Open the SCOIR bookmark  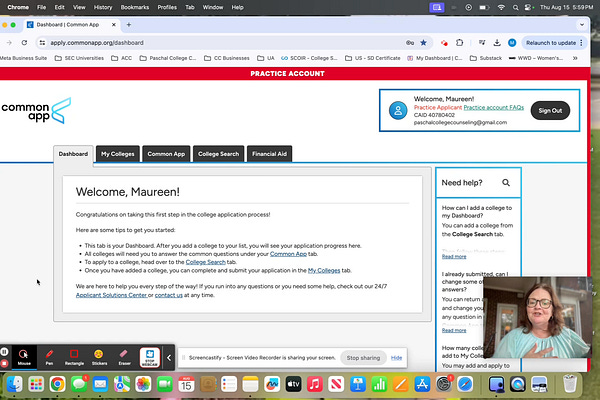pos(309,58)
